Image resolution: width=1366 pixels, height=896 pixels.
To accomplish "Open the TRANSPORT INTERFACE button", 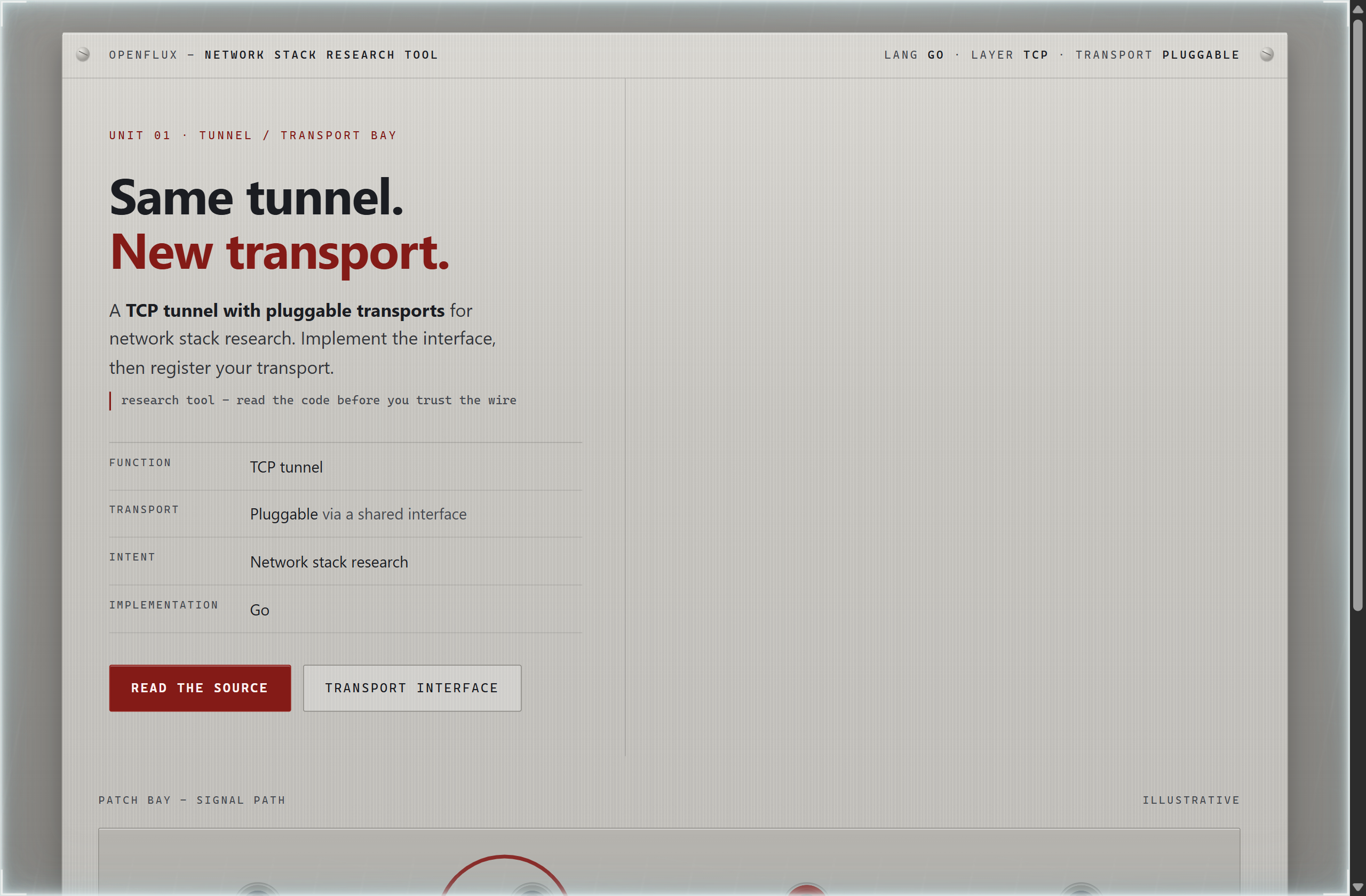I will click(x=411, y=688).
